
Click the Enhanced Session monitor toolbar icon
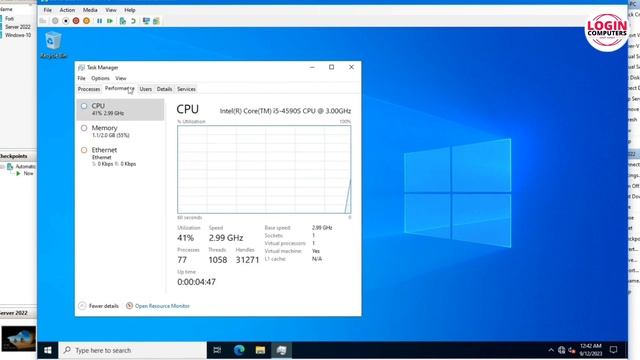point(146,21)
